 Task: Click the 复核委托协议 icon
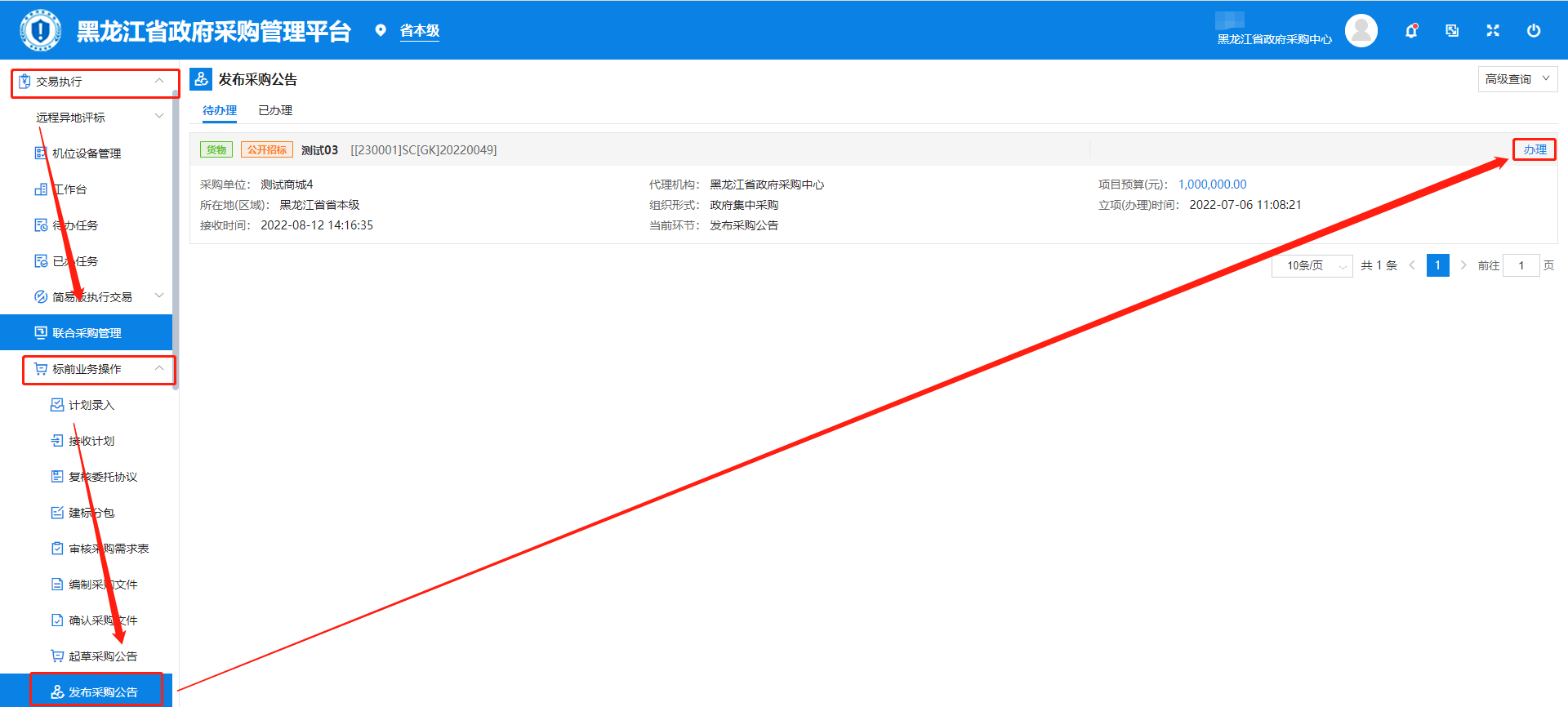click(x=57, y=477)
